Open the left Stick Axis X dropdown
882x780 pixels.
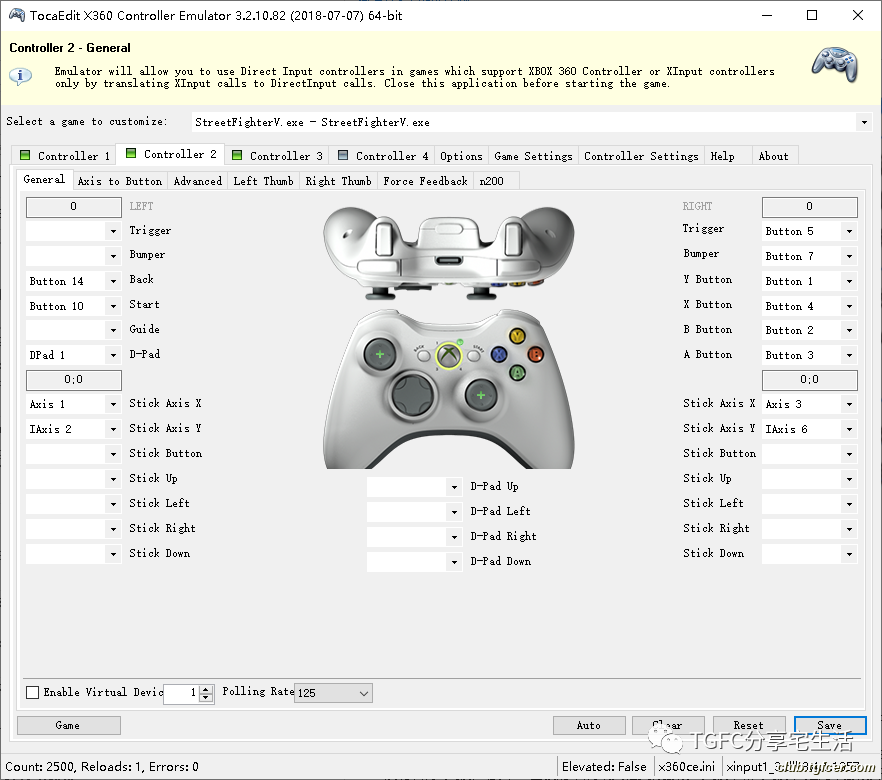tap(114, 404)
